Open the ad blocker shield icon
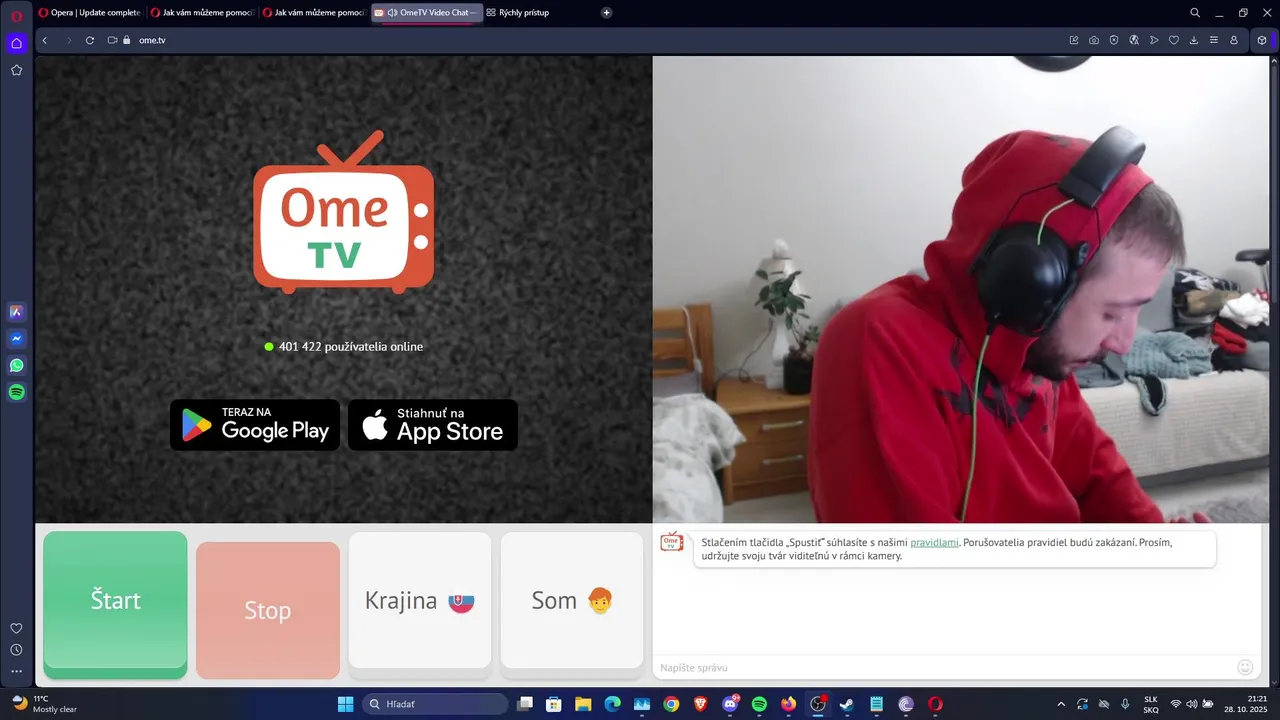The height and width of the screenshot is (720, 1280). click(x=1114, y=40)
